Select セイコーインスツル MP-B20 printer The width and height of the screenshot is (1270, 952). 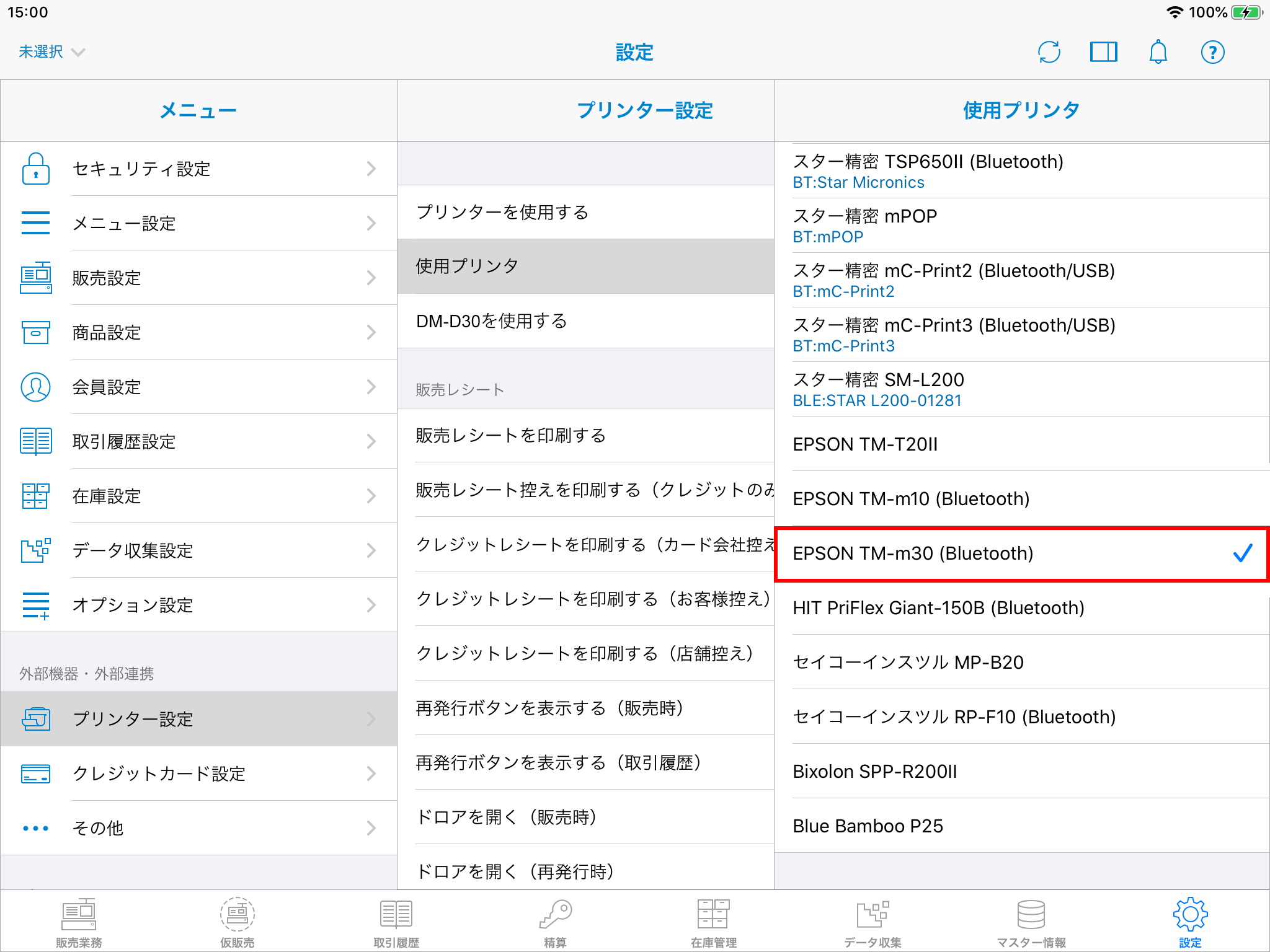[1022, 662]
